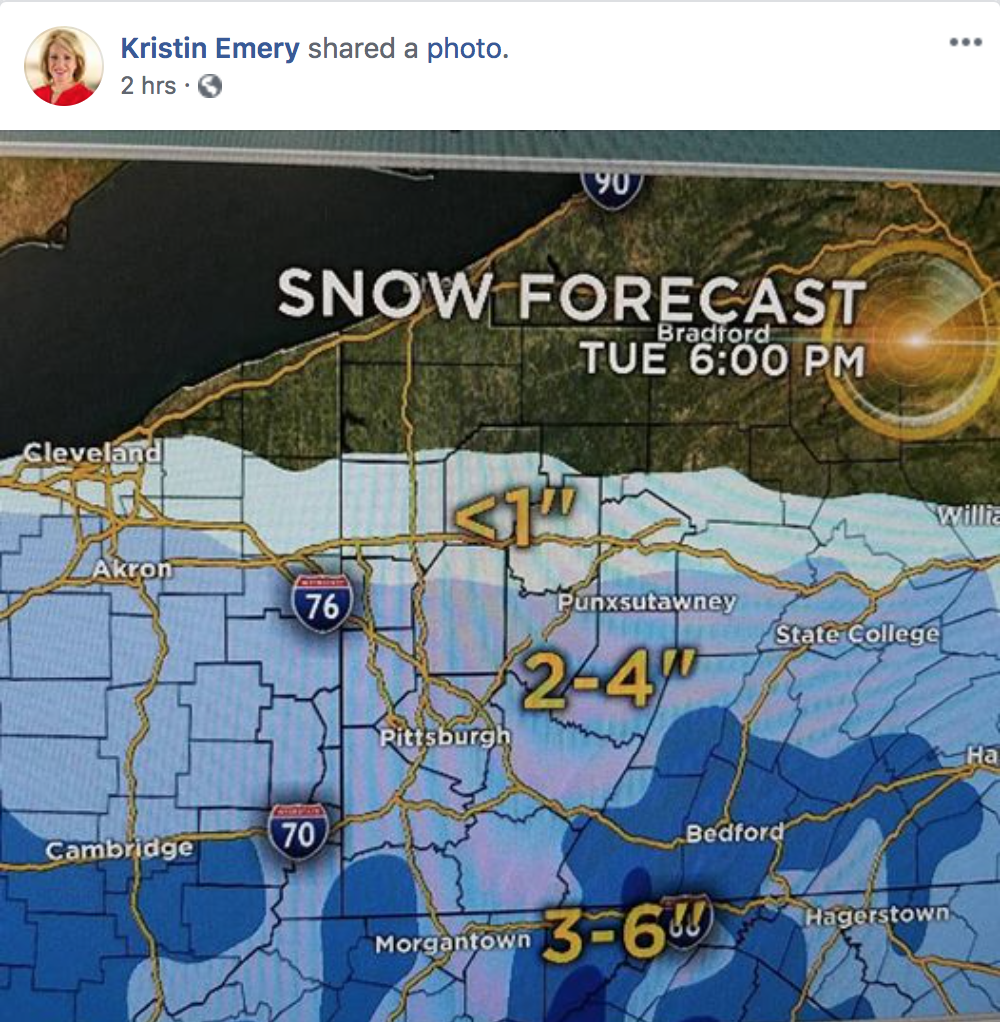Click the 3-6" snowfall label
This screenshot has width=1000, height=1022.
pos(626,930)
